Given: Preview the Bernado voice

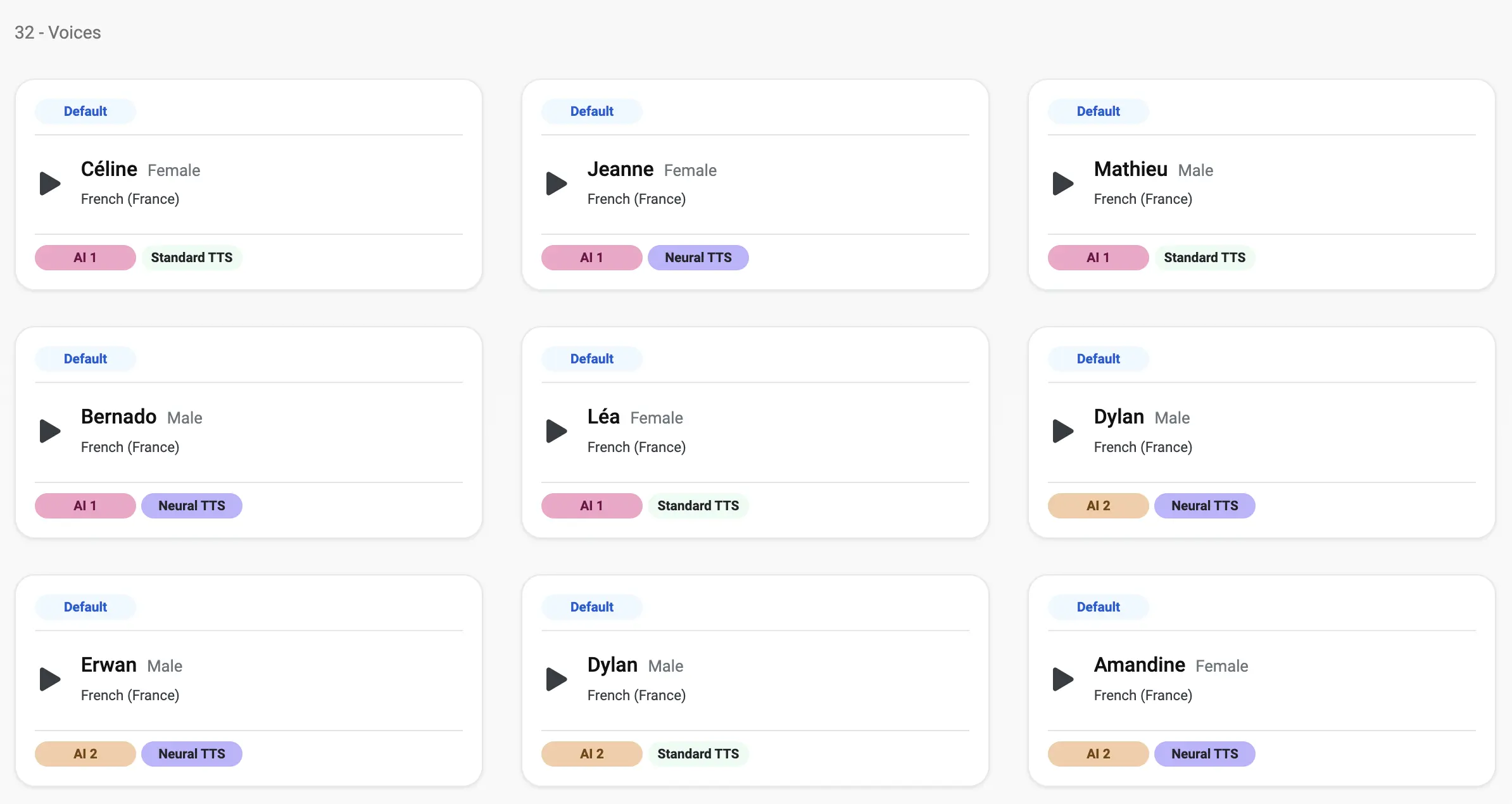Looking at the screenshot, I should [50, 431].
